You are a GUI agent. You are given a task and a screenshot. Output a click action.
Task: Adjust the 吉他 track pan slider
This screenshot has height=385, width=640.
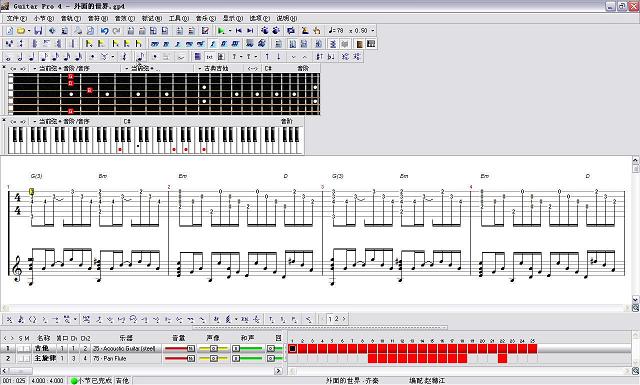click(x=213, y=348)
